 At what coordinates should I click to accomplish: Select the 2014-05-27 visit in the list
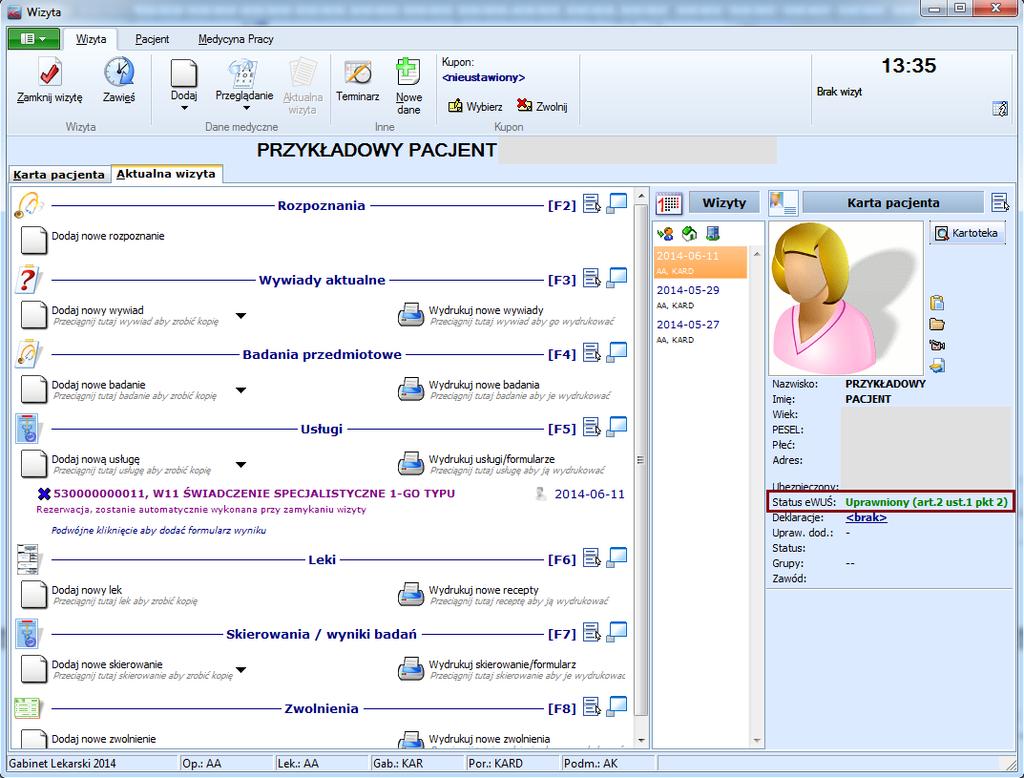point(700,331)
